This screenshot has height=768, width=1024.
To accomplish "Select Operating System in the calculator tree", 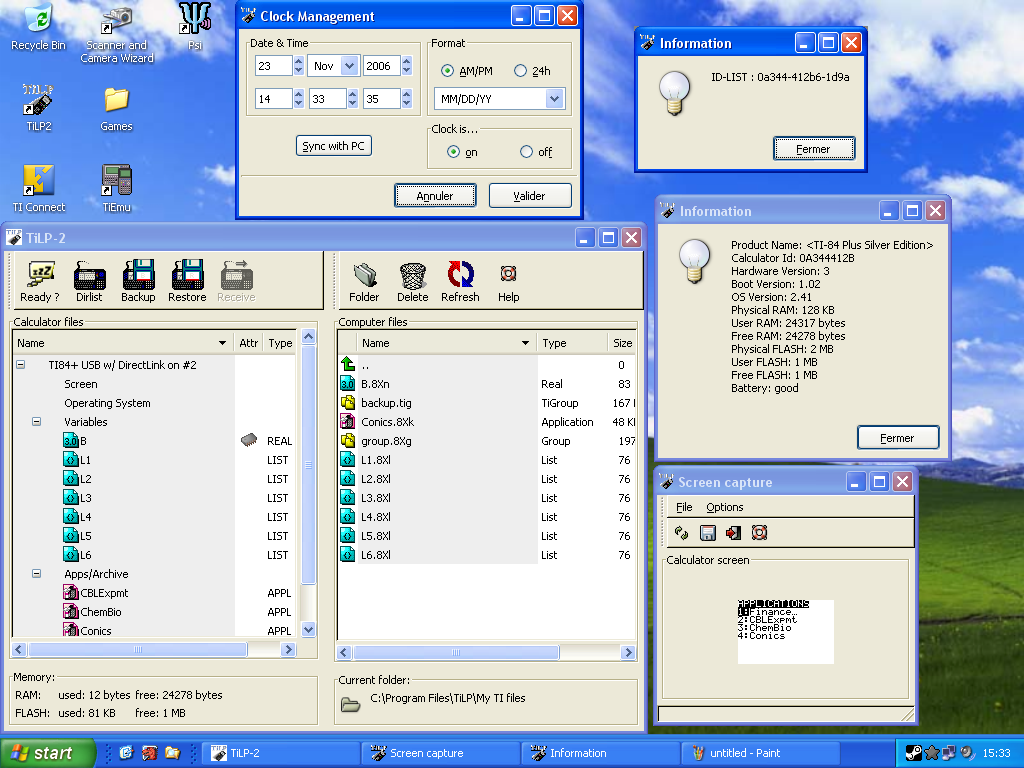I will pyautogui.click(x=107, y=403).
